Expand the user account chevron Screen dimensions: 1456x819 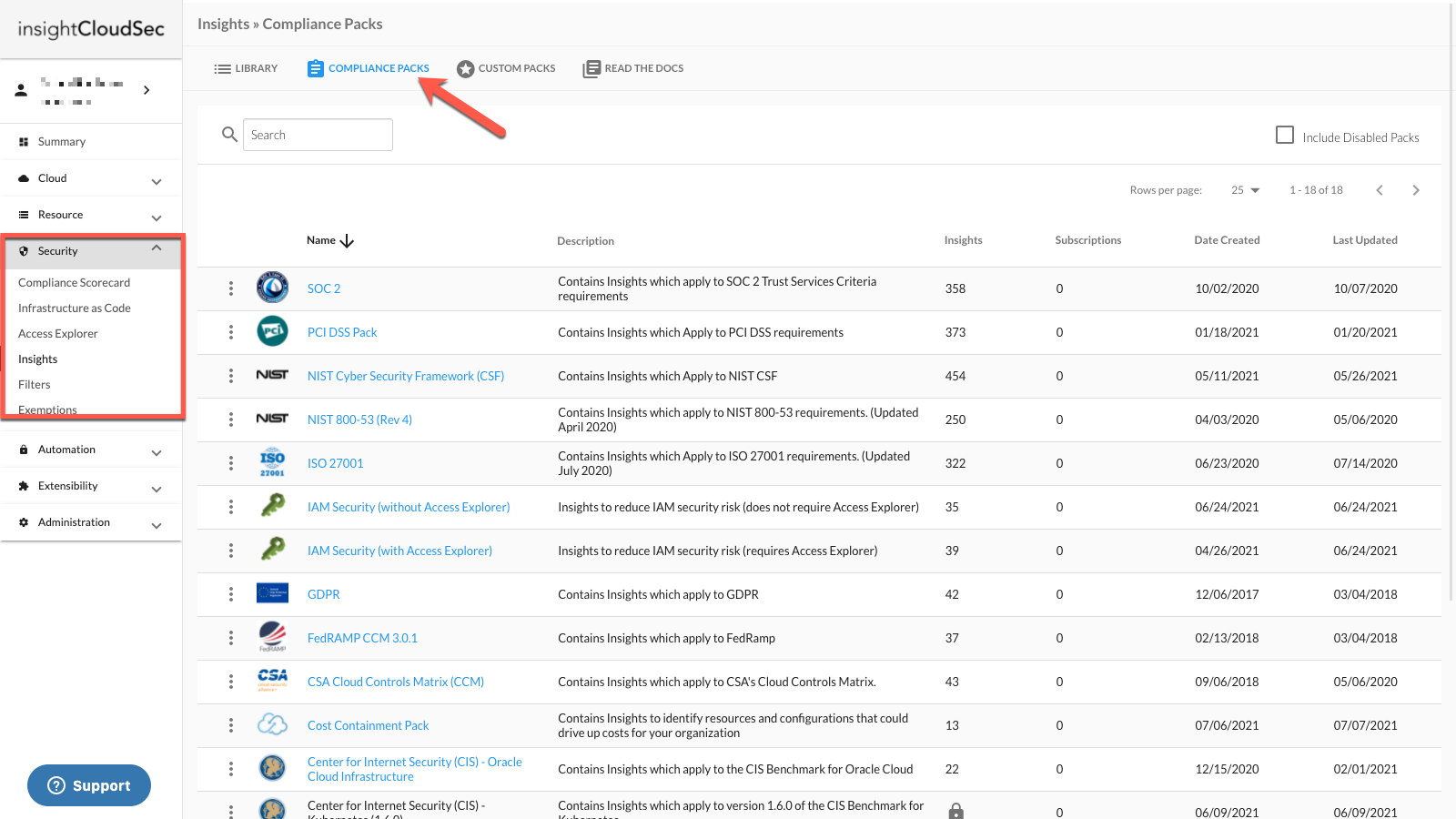(147, 90)
